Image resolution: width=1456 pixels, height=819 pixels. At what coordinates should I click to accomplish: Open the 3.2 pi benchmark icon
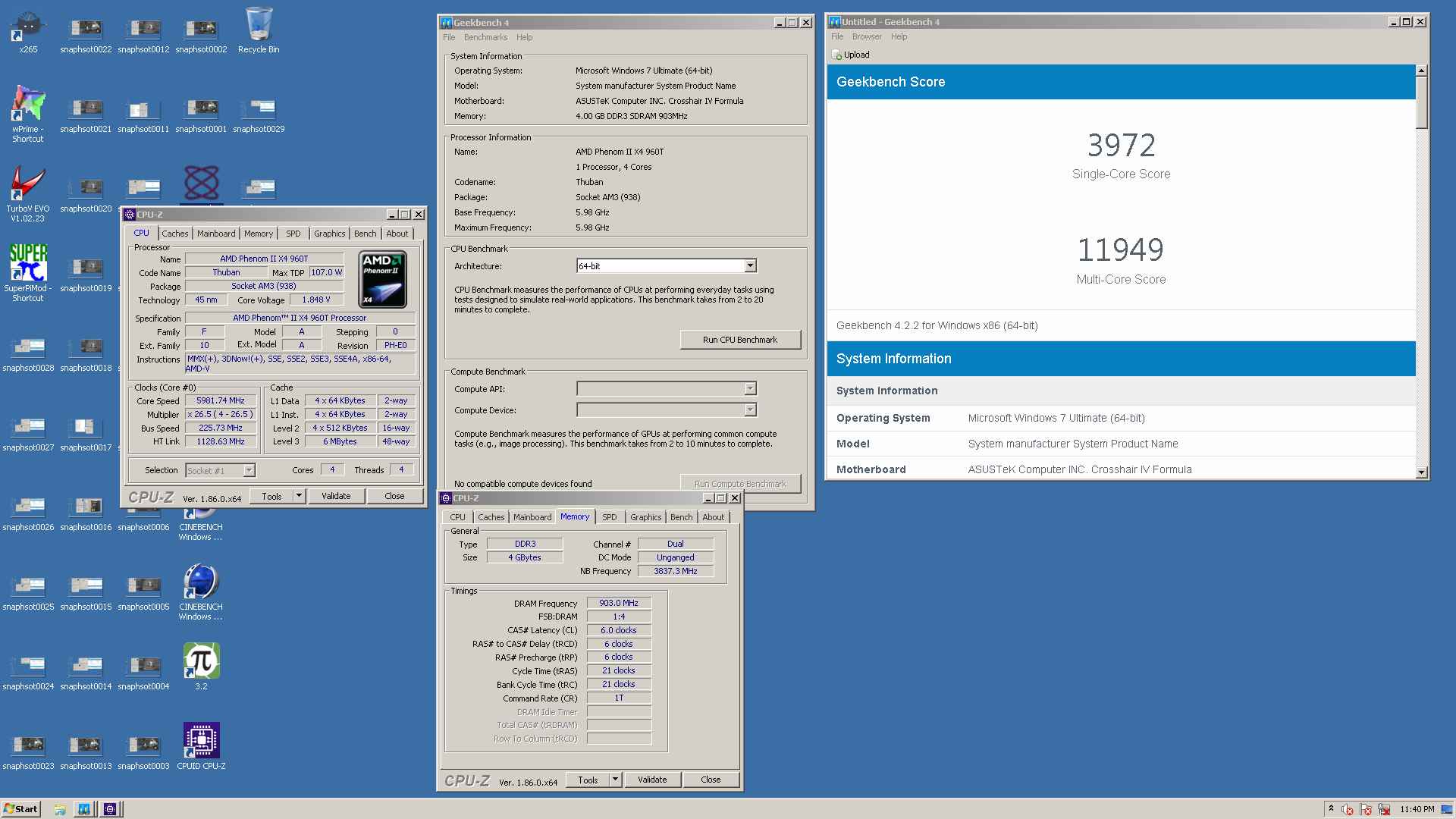coord(201,666)
